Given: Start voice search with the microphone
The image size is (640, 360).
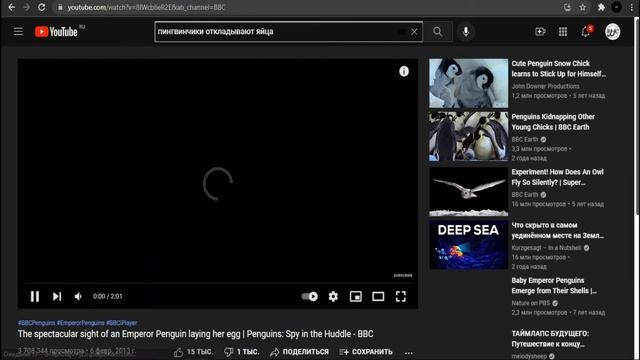Looking at the screenshot, I should click(466, 31).
